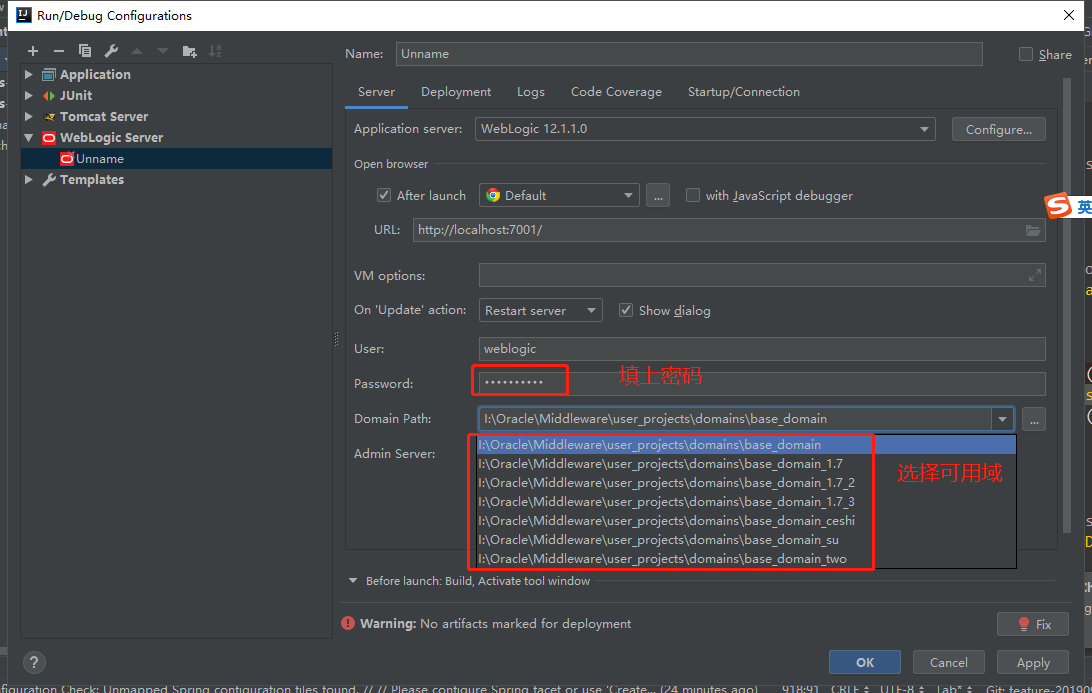Collapse the WebLogic Server tree node
This screenshot has height=693, width=1092.
tap(29, 137)
